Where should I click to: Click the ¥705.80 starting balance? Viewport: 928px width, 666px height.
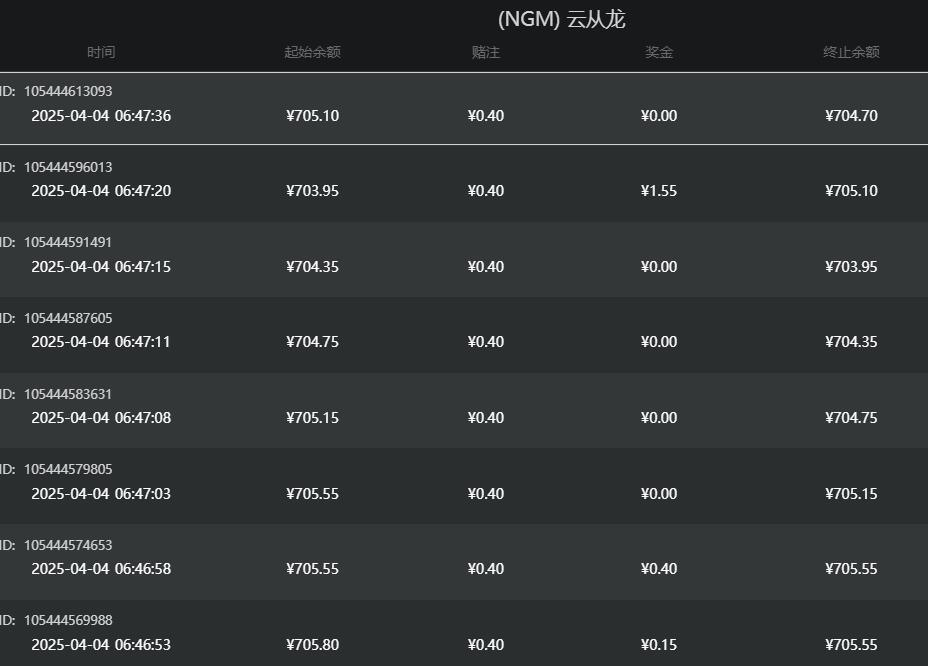(312, 645)
